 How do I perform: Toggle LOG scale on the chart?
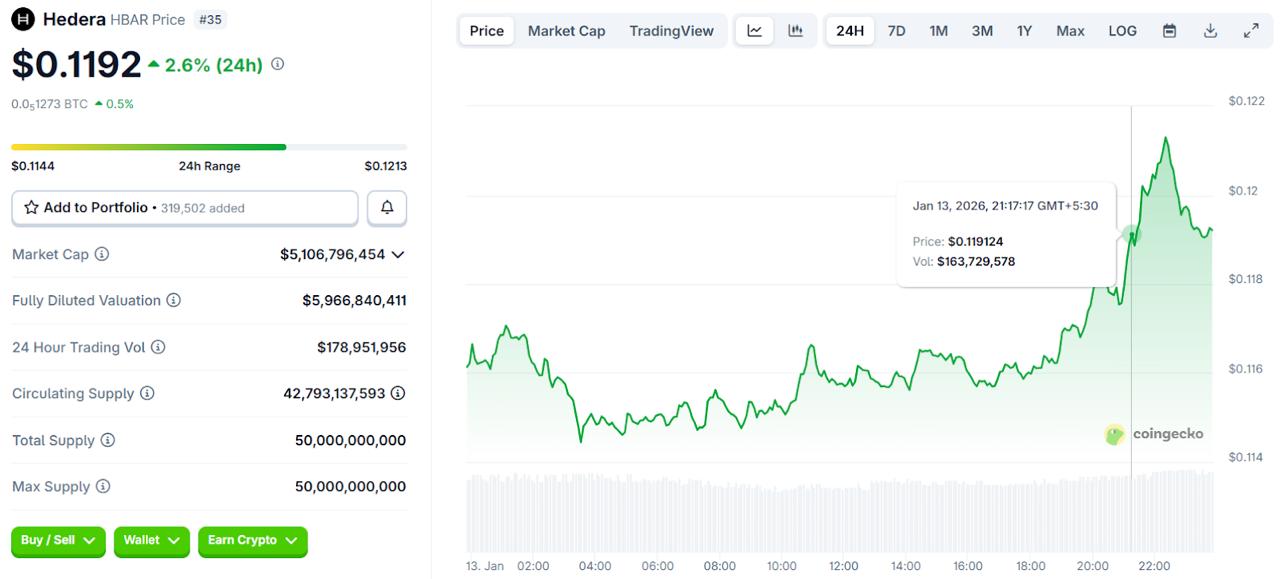pyautogui.click(x=1122, y=30)
